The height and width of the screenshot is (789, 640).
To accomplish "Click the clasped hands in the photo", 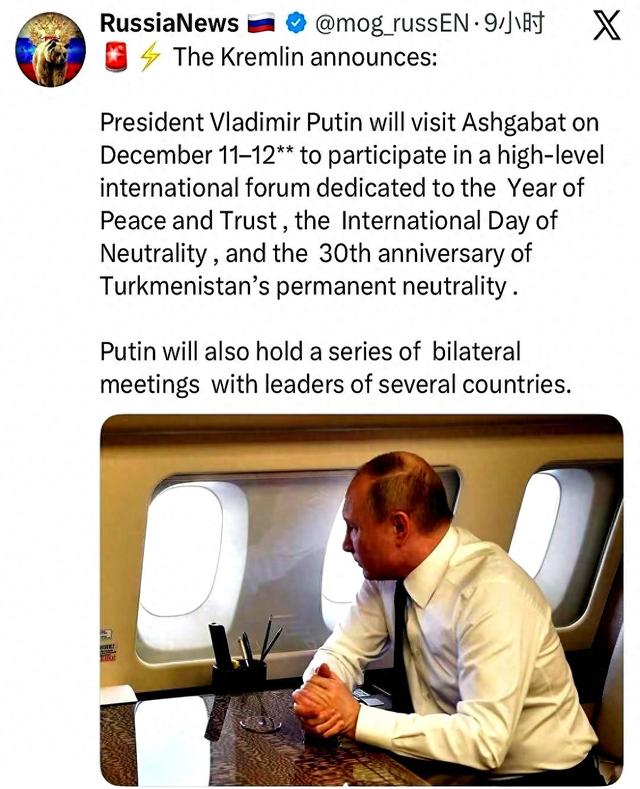I will coord(325,702).
